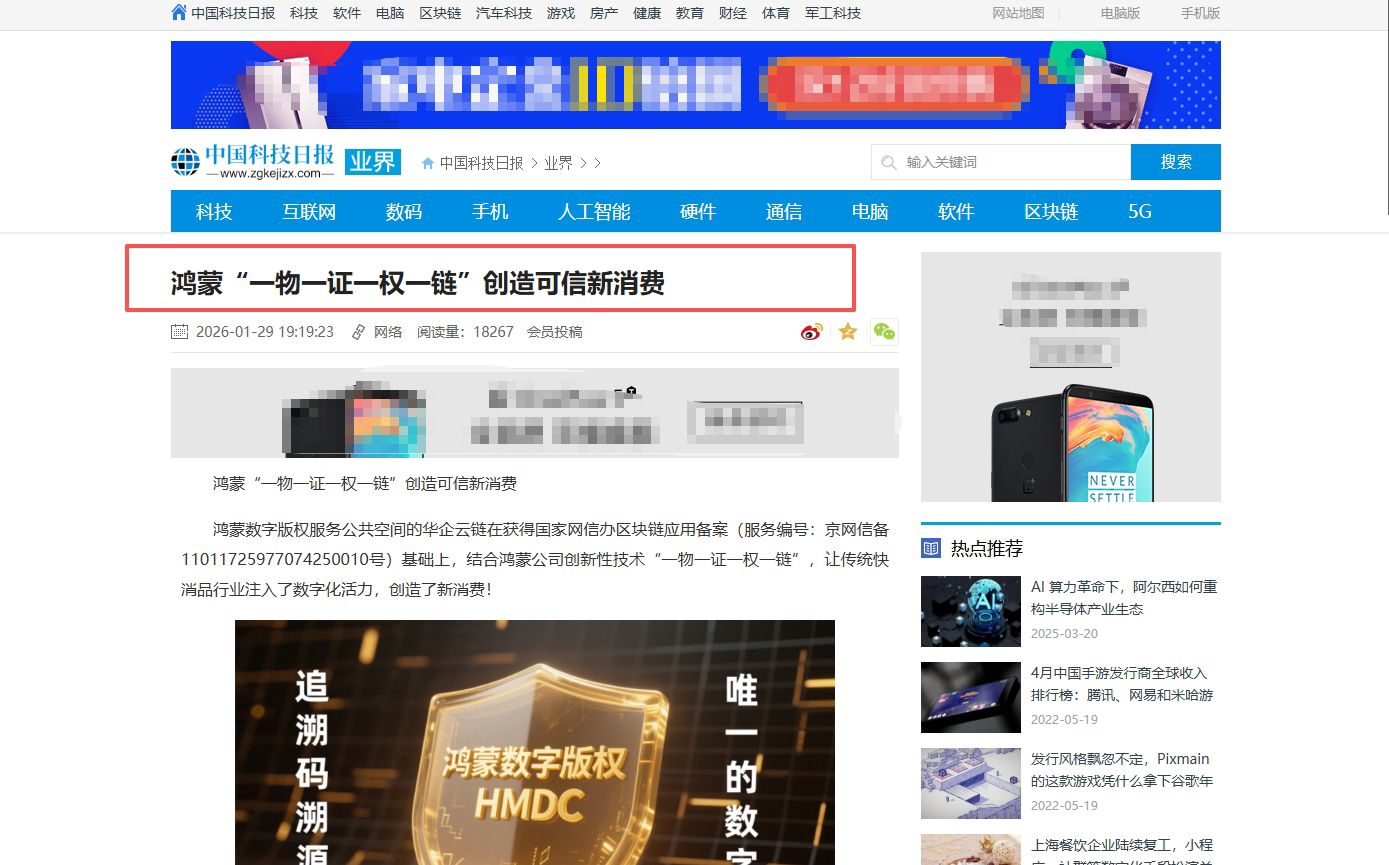Switch to 手机版 site version
The image size is (1389, 865).
click(x=1200, y=13)
